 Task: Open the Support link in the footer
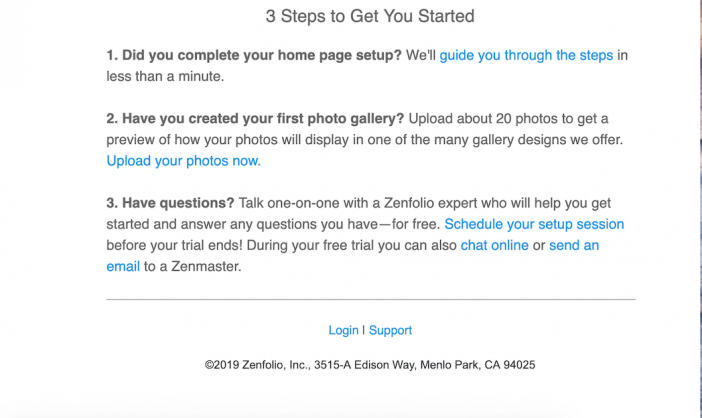tap(390, 330)
